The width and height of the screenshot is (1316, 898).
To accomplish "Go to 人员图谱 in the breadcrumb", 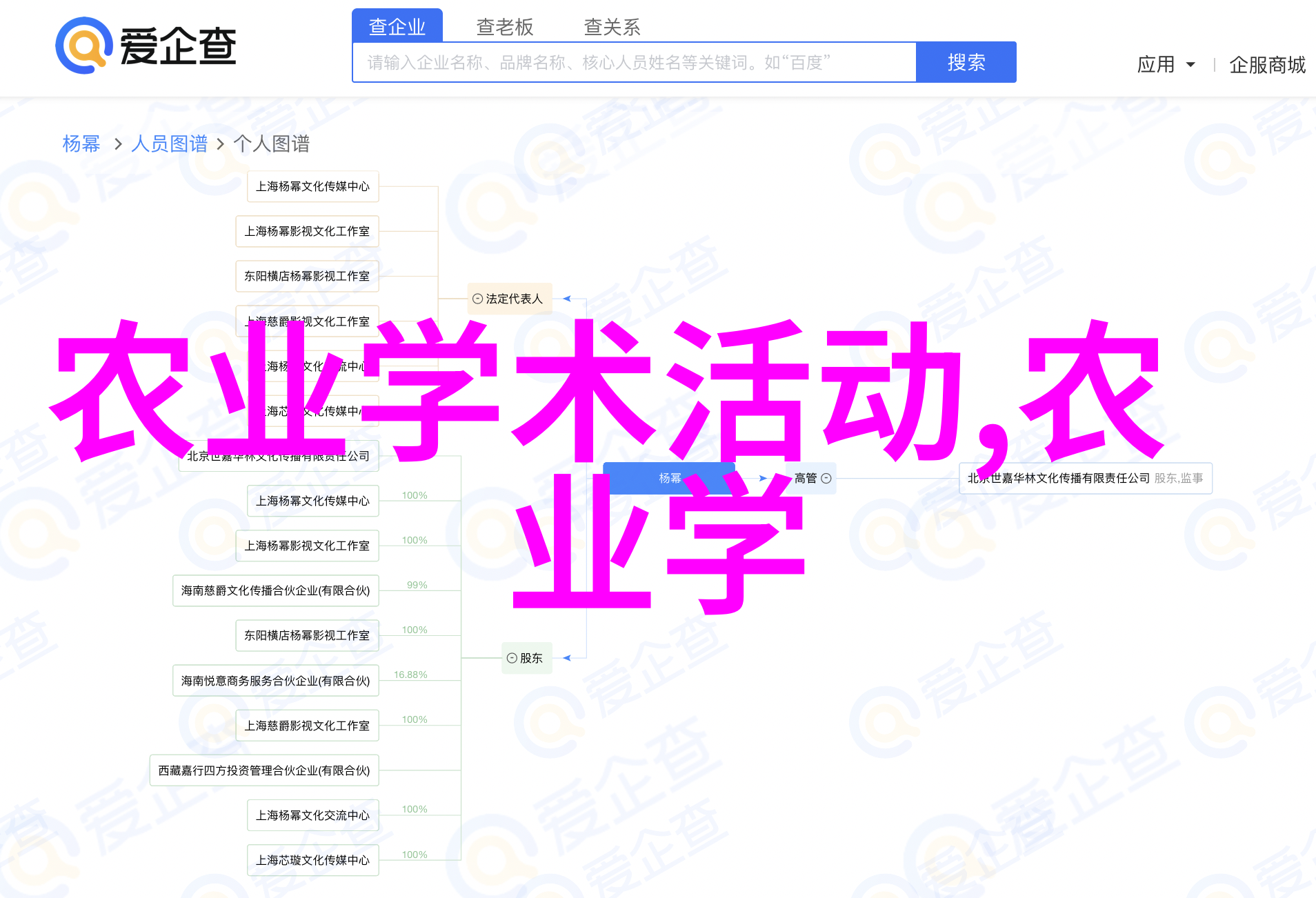I will [x=169, y=143].
